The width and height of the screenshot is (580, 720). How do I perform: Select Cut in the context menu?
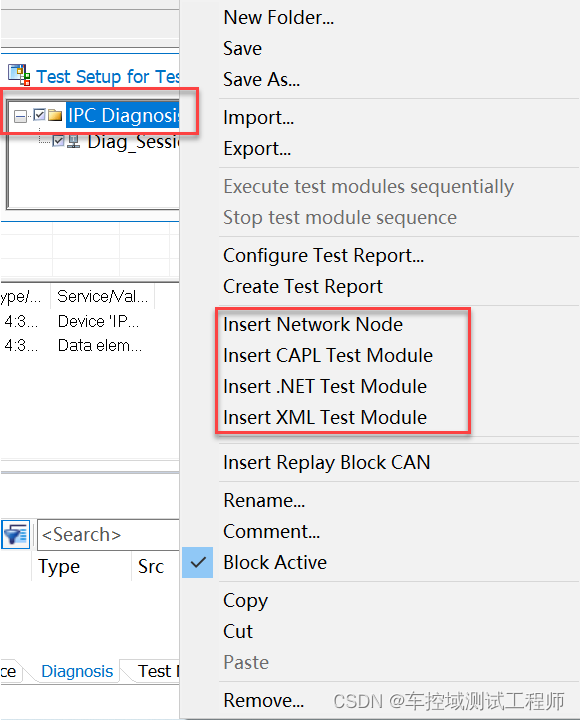[238, 631]
